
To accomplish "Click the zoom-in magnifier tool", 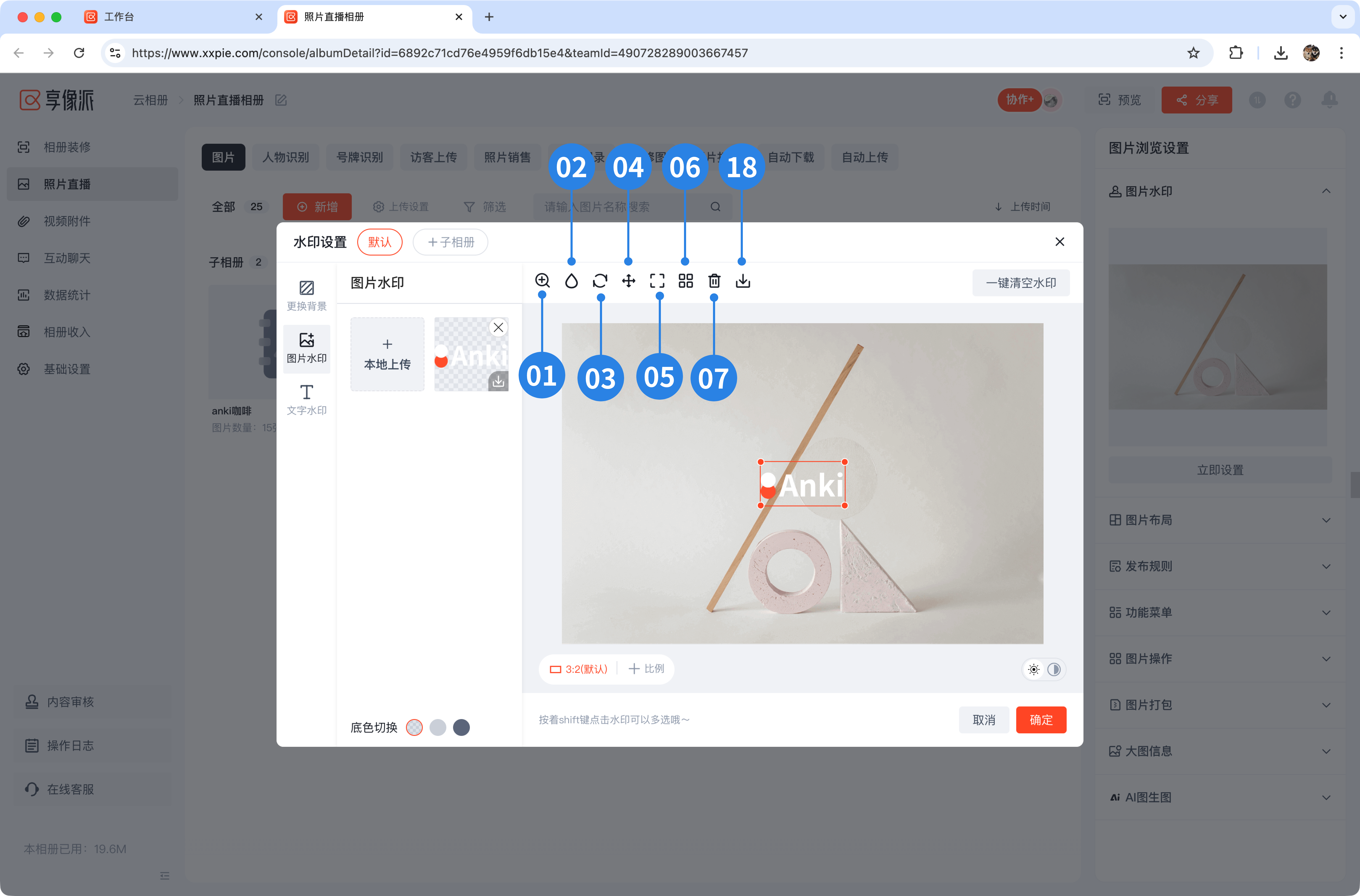I will (542, 281).
